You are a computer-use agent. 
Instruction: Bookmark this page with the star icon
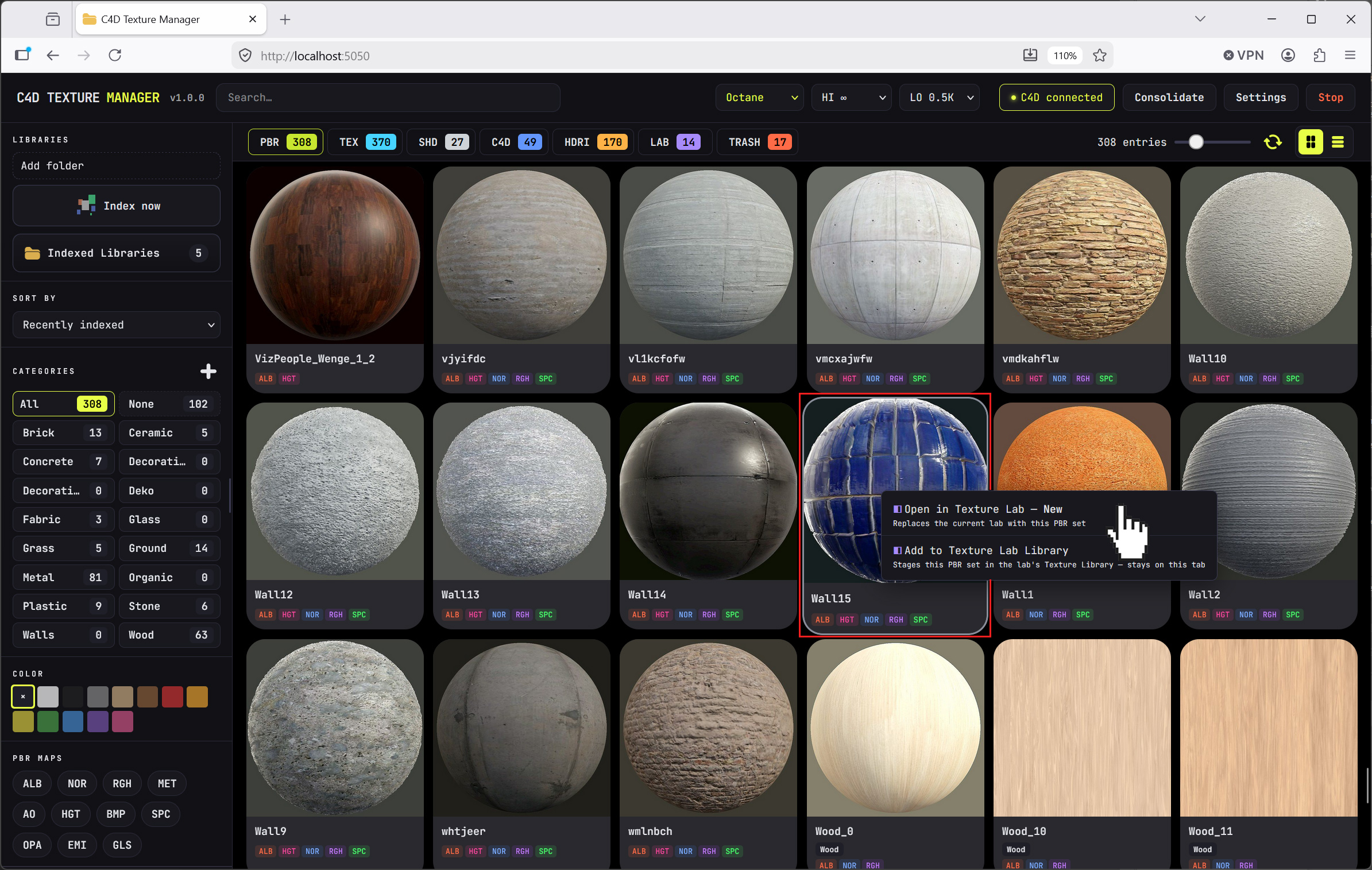pyautogui.click(x=1099, y=55)
